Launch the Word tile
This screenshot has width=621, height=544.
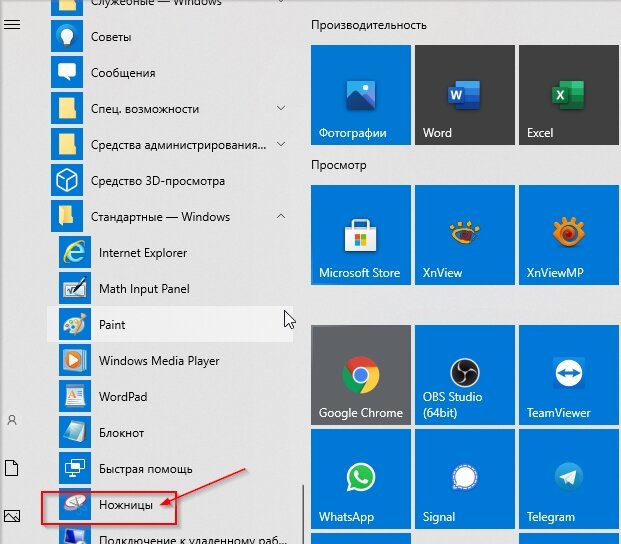[465, 95]
